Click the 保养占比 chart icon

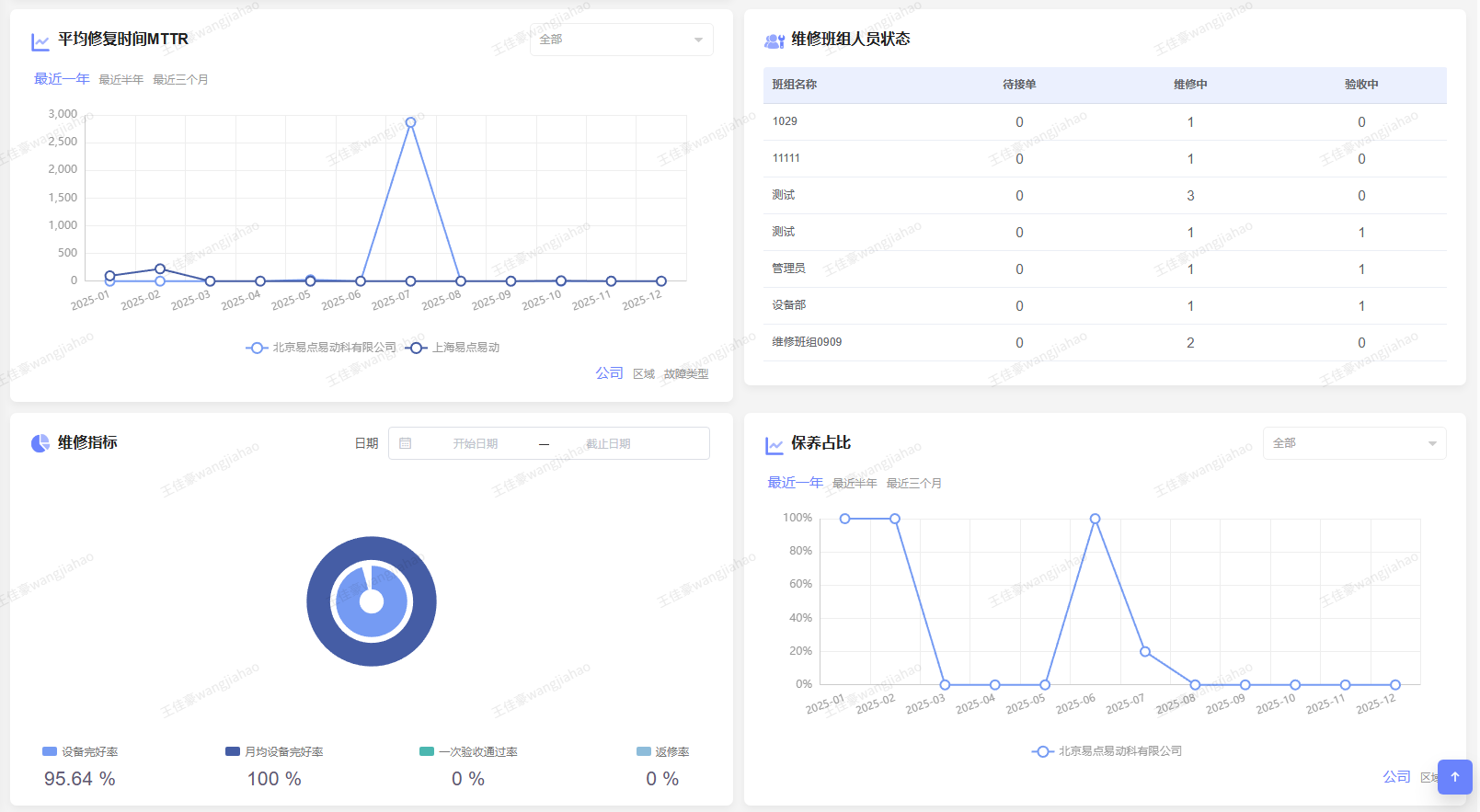(774, 446)
